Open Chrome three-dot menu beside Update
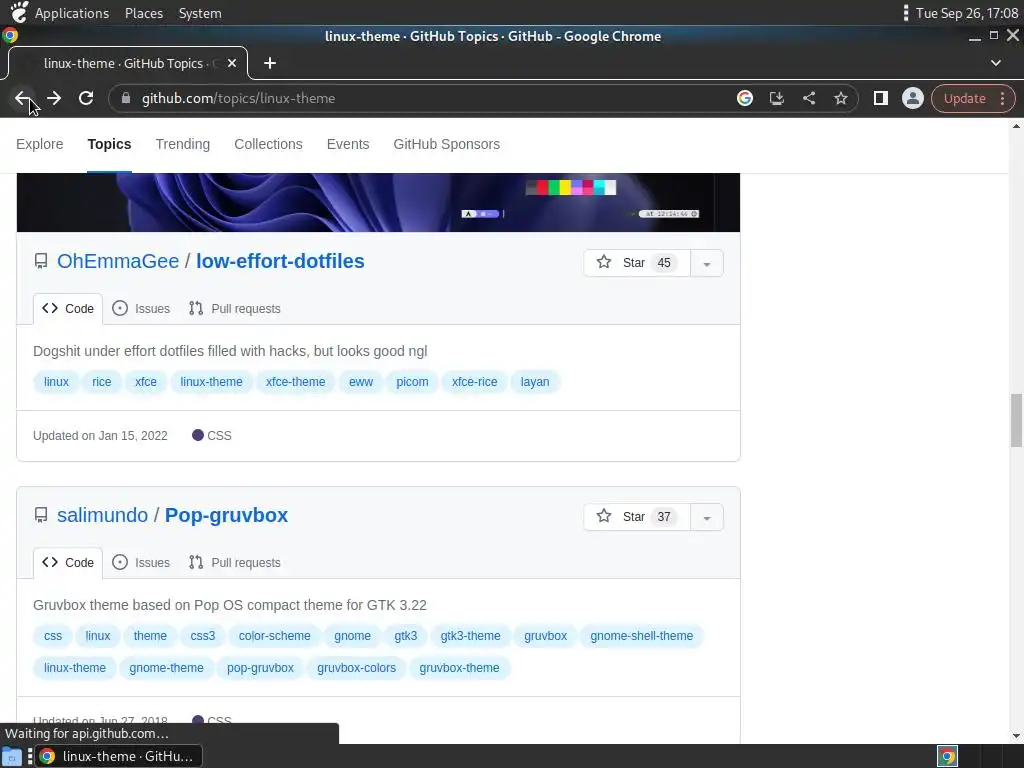 pyautogui.click(x=1002, y=99)
